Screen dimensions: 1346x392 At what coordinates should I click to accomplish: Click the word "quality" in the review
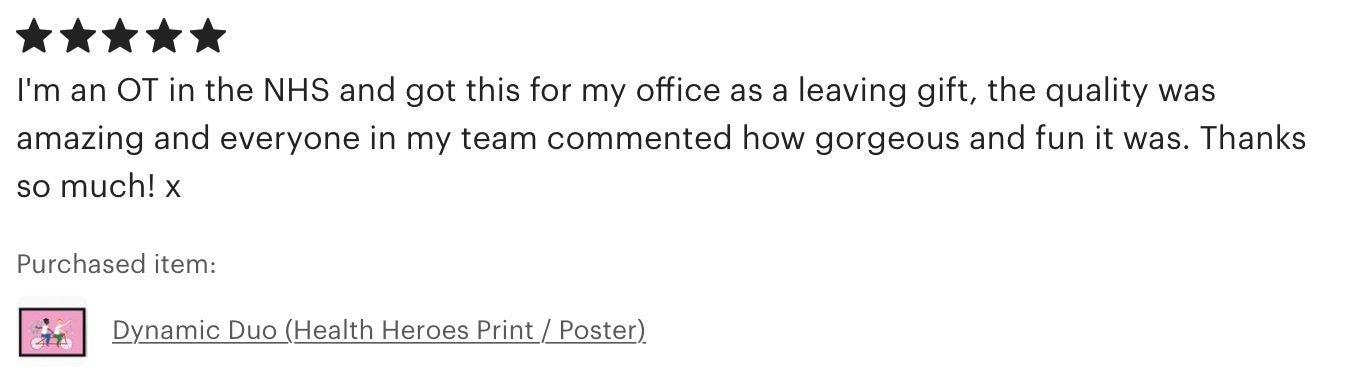point(1097,92)
